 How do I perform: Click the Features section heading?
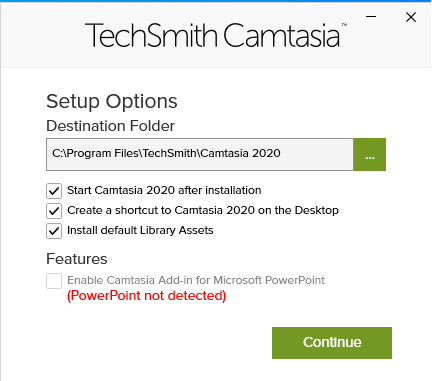pyautogui.click(x=77, y=259)
